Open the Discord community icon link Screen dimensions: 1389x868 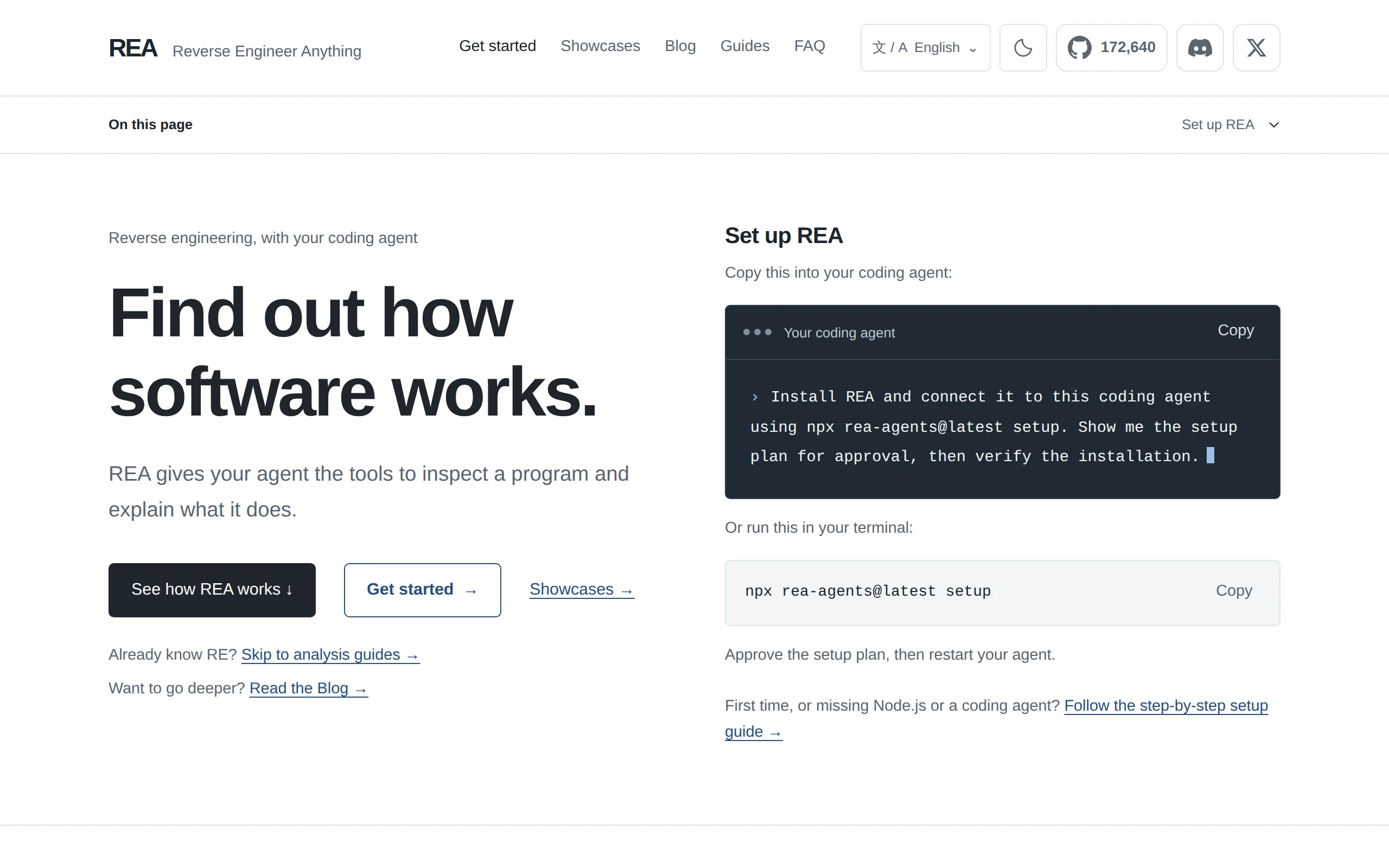click(1200, 48)
